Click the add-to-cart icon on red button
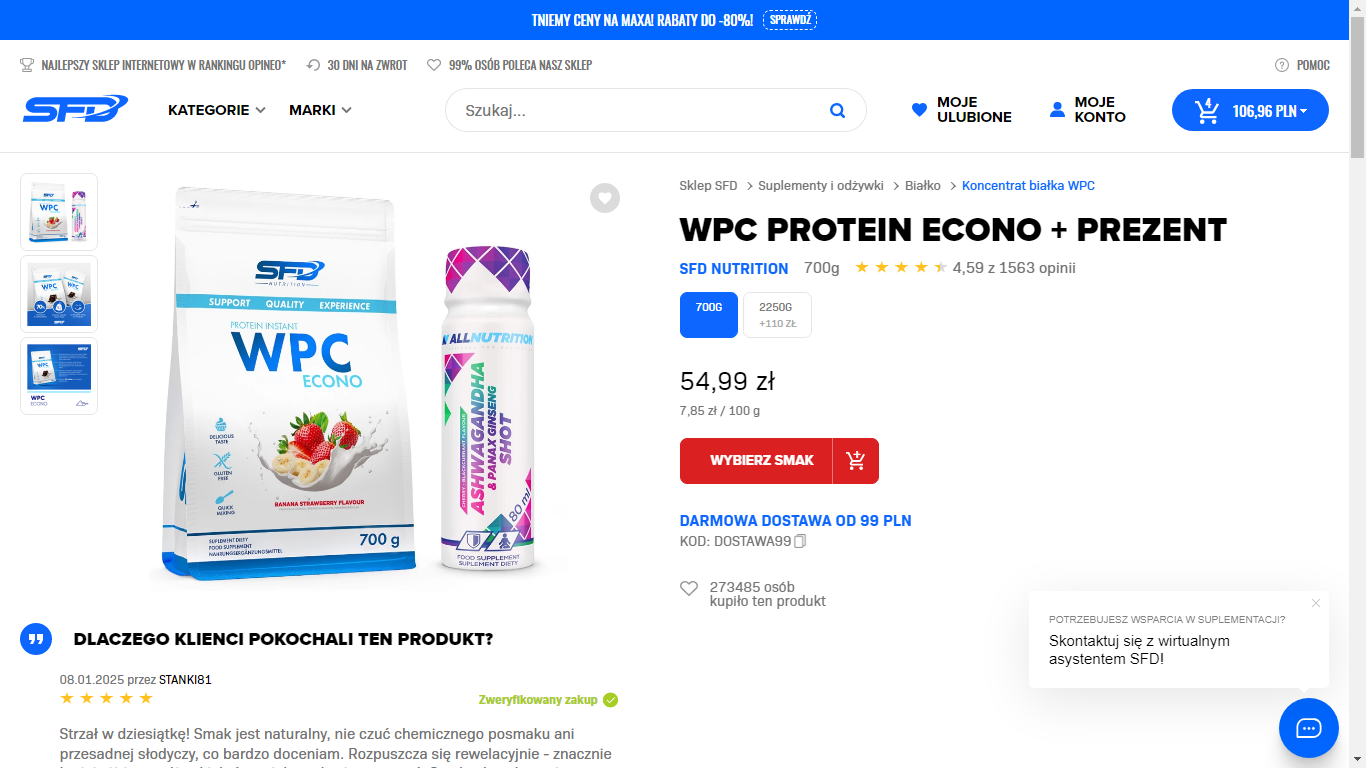1366x768 pixels. pos(855,461)
